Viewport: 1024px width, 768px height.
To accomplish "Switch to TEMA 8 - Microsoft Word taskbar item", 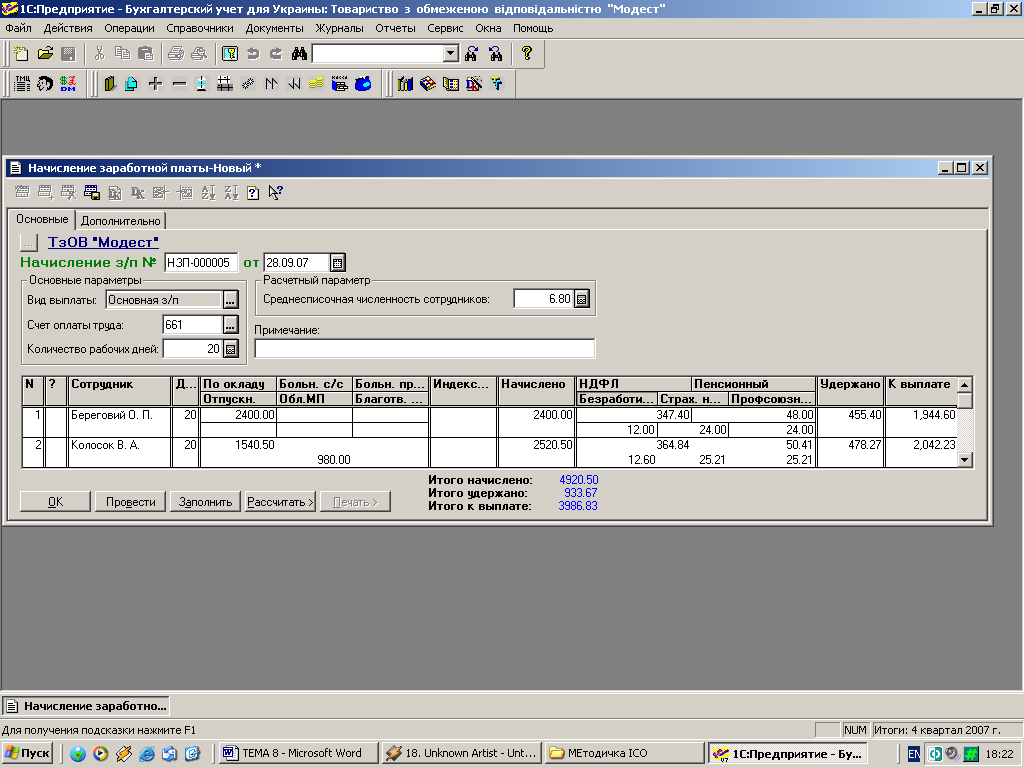I will pyautogui.click(x=298, y=753).
